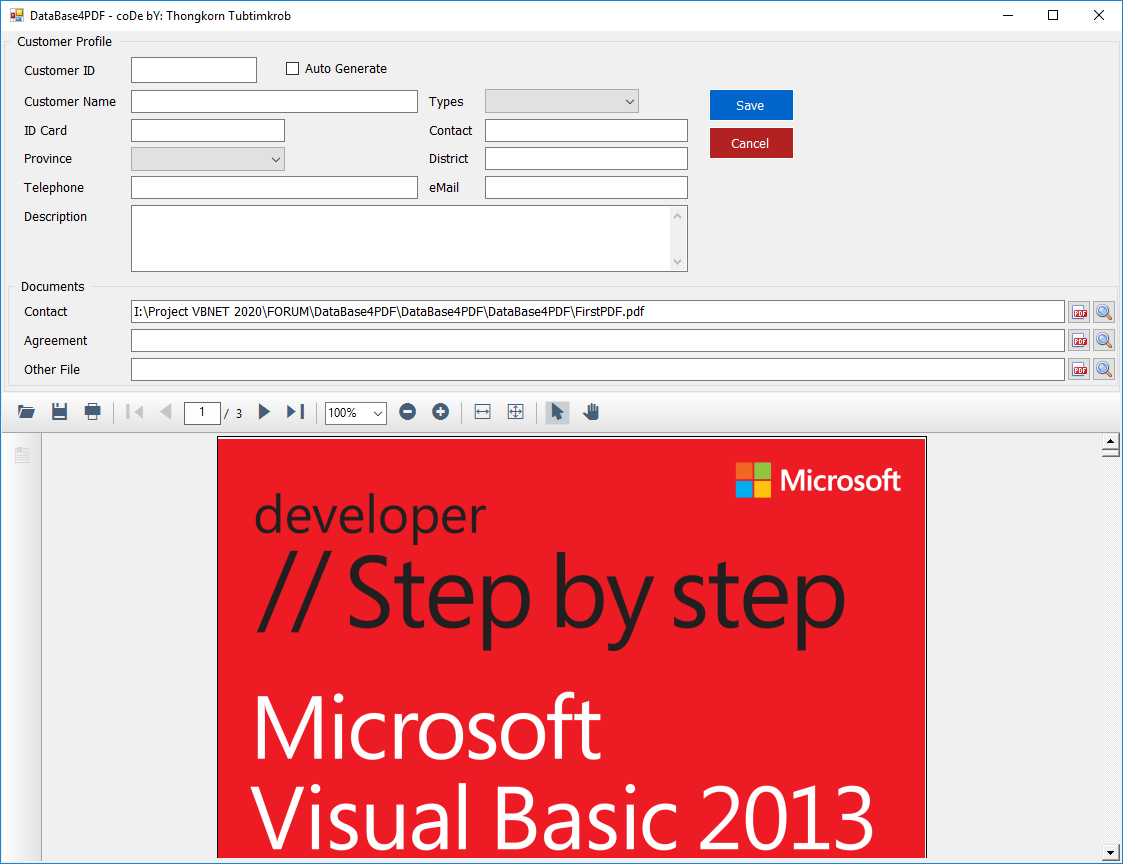Click the current page number box
This screenshot has height=864, width=1123.
click(x=202, y=413)
